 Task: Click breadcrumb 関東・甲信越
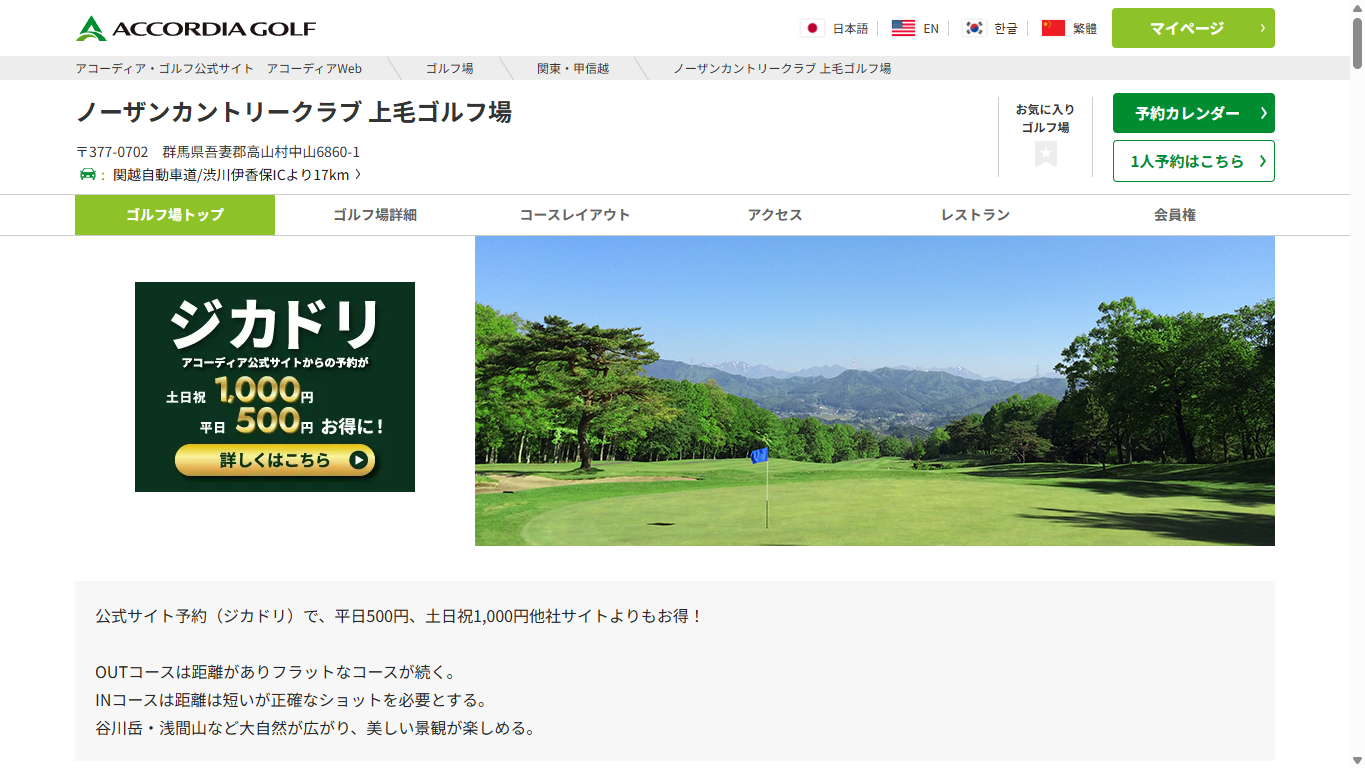click(573, 68)
